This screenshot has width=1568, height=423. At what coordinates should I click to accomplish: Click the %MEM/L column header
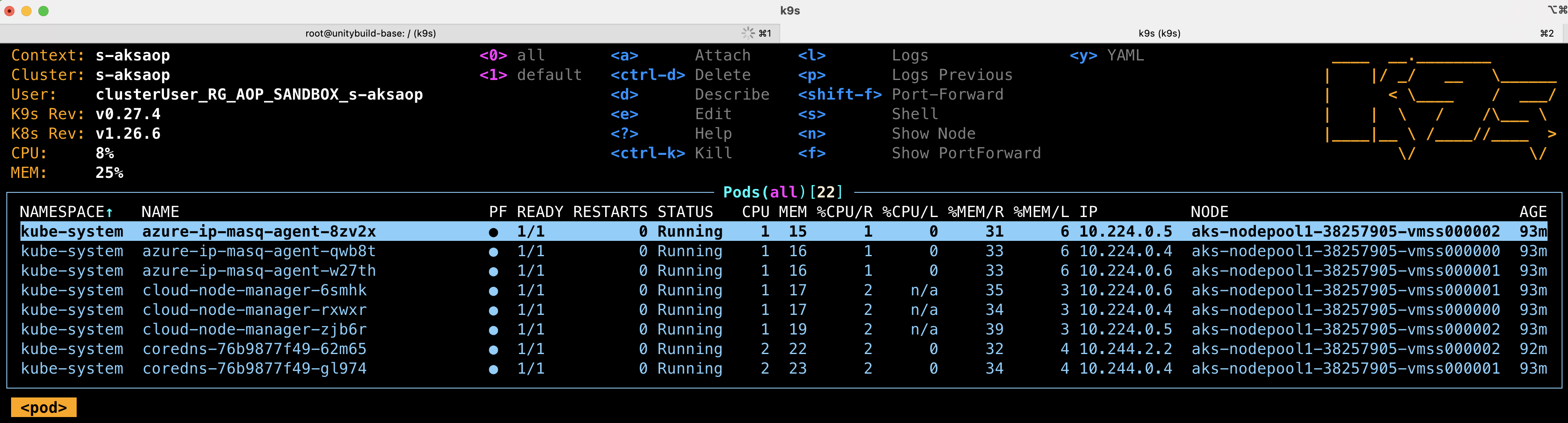[1041, 212]
